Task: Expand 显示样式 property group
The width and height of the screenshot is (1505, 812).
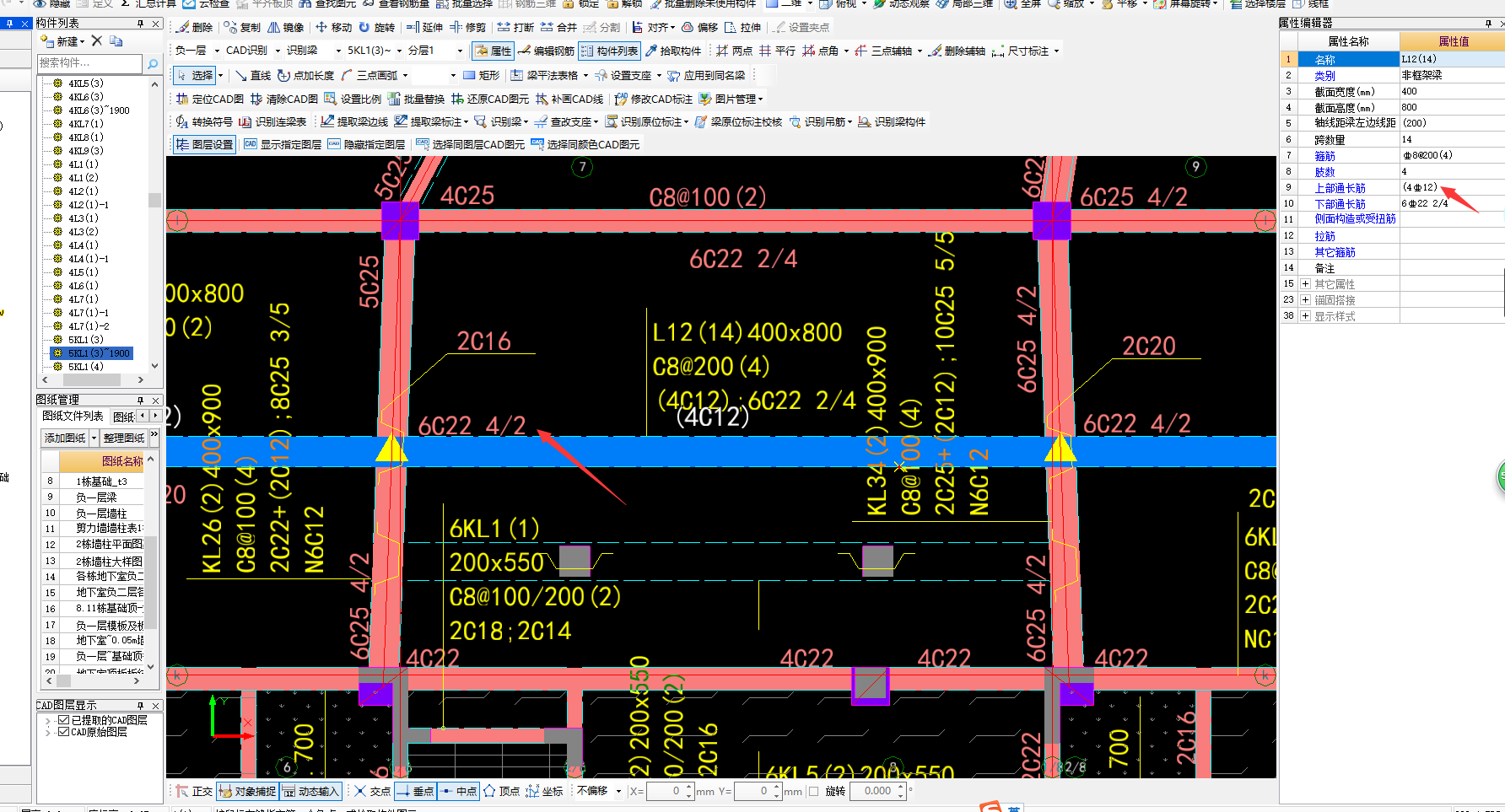Action: click(1305, 316)
